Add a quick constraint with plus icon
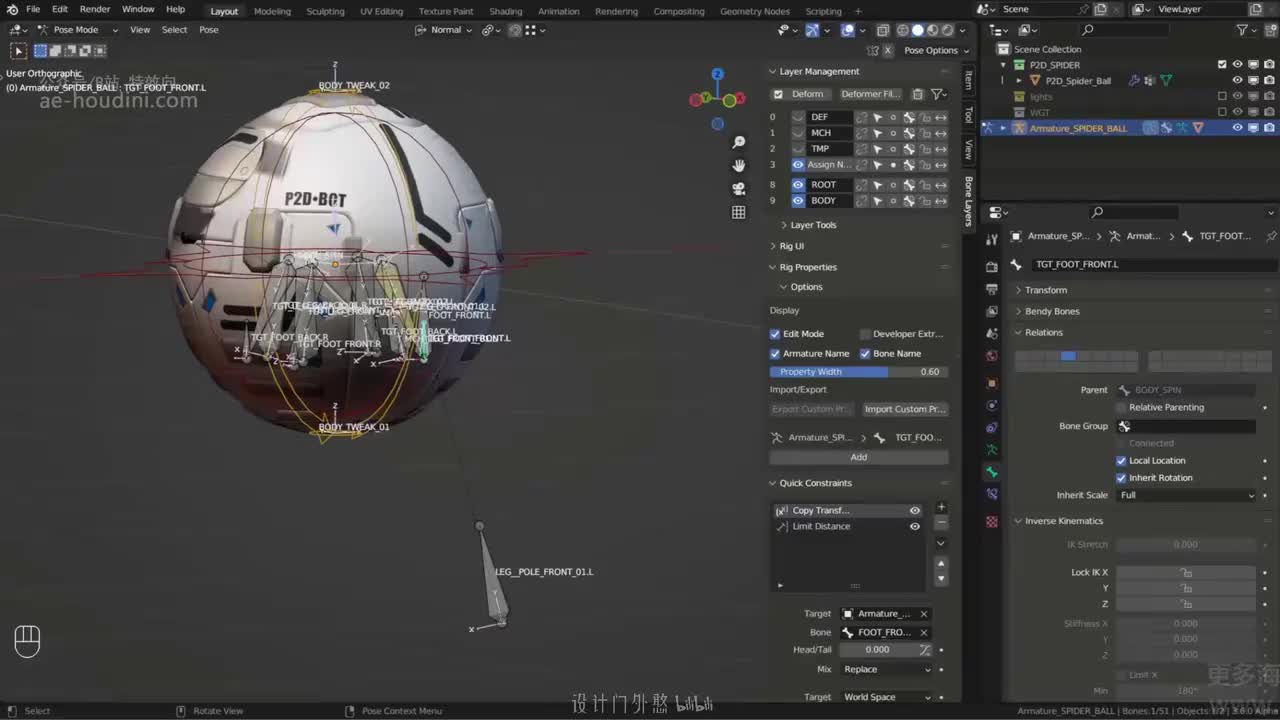Screen dimensions: 1280x720 (x=941, y=507)
